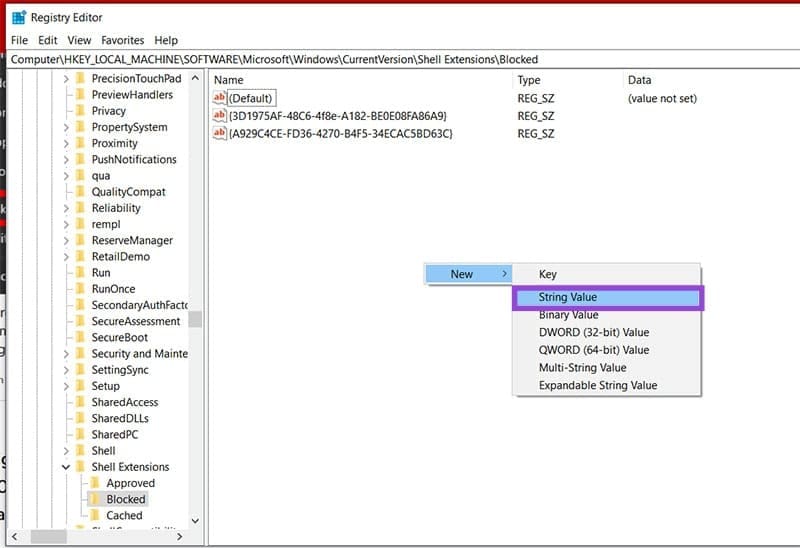Open the File menu
The width and height of the screenshot is (800, 548).
(x=19, y=40)
